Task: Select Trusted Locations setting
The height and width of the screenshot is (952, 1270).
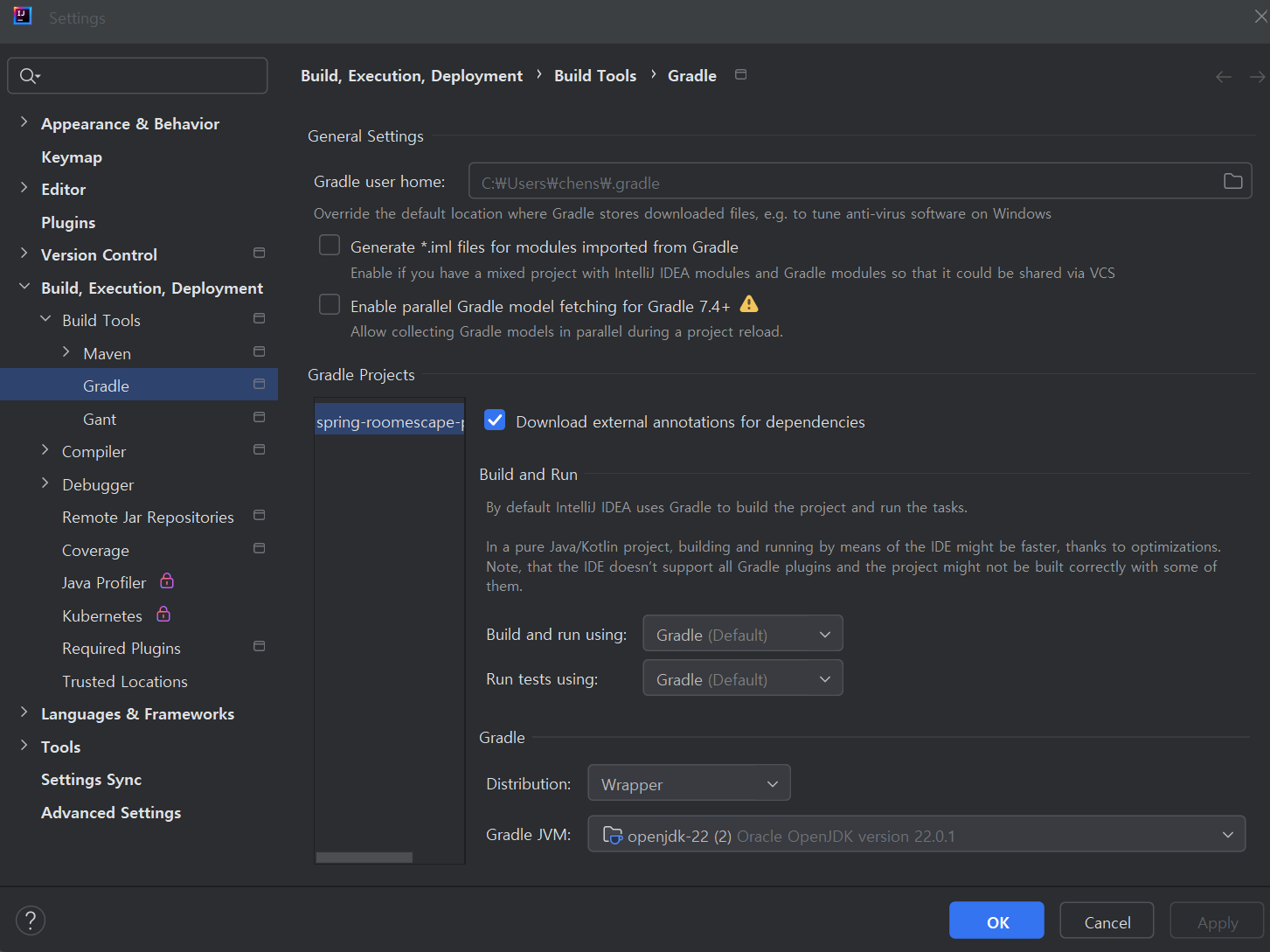Action: [125, 682]
